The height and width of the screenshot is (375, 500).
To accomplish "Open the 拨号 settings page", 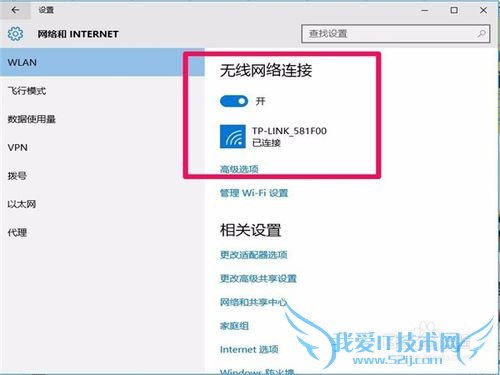I will [x=17, y=176].
